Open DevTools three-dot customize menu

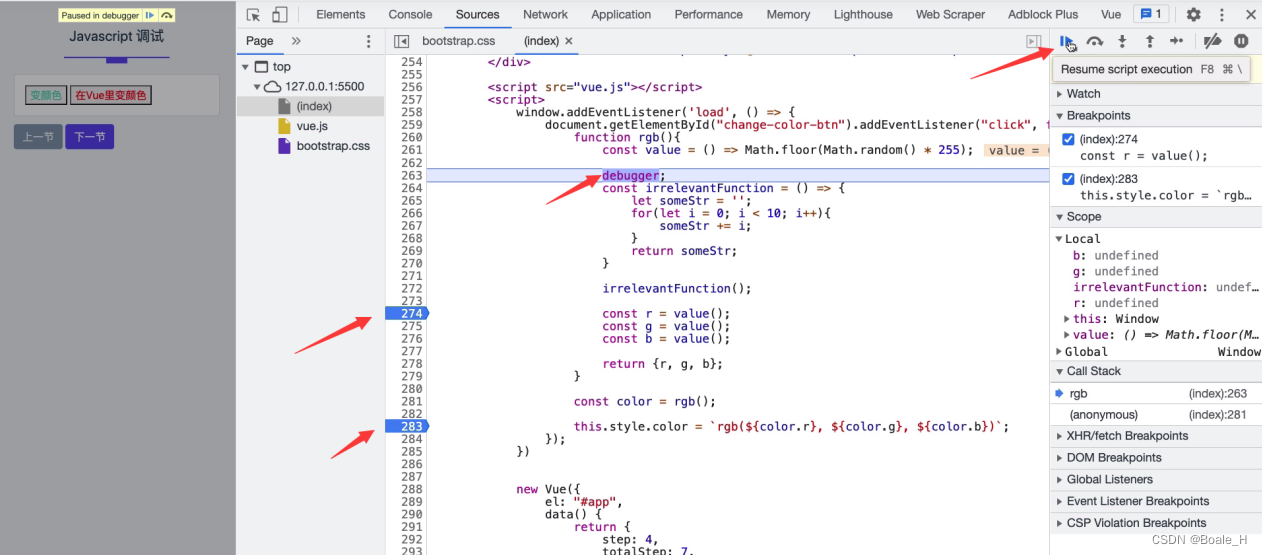coord(1222,14)
